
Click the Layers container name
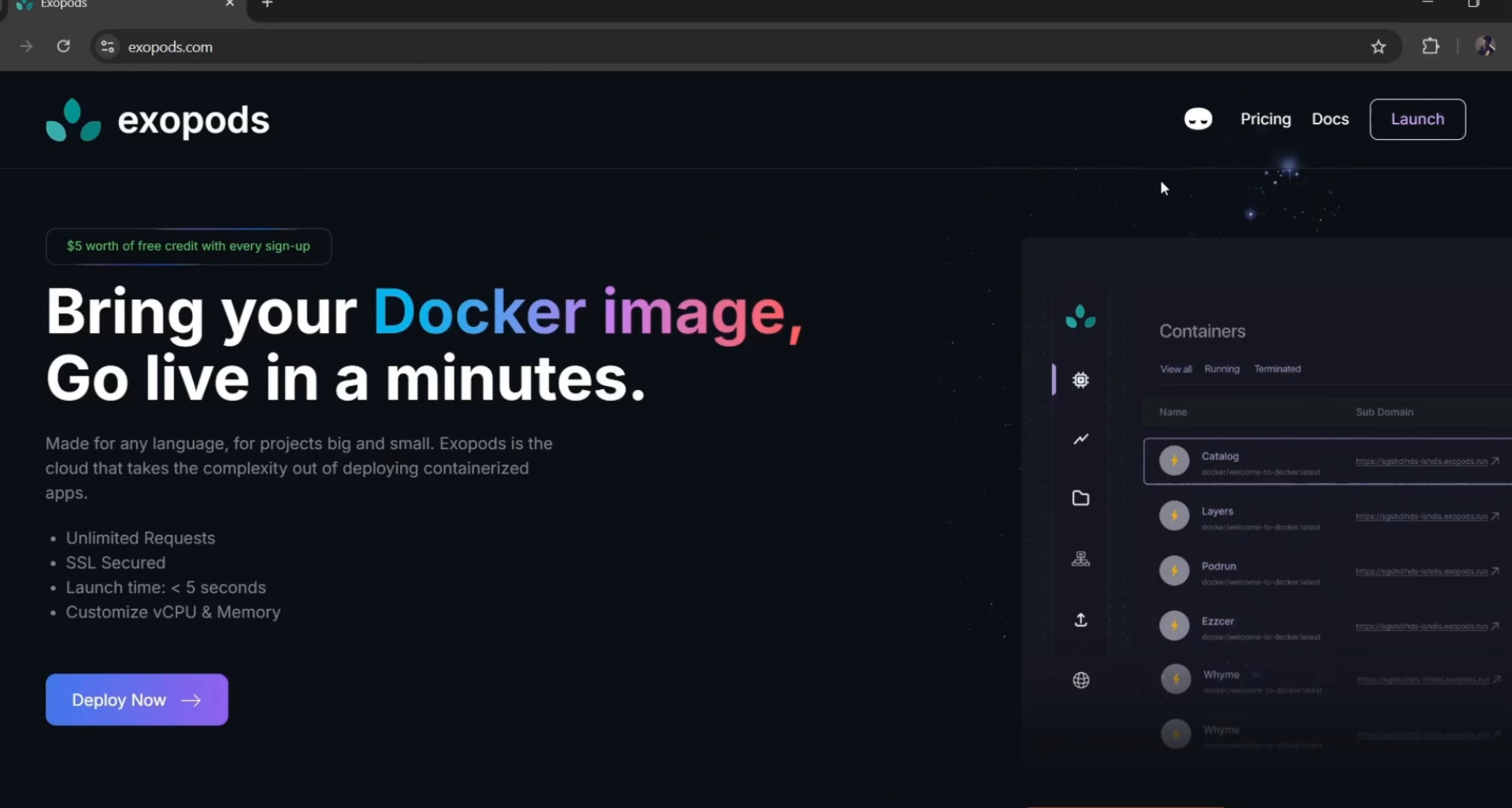1217,512
